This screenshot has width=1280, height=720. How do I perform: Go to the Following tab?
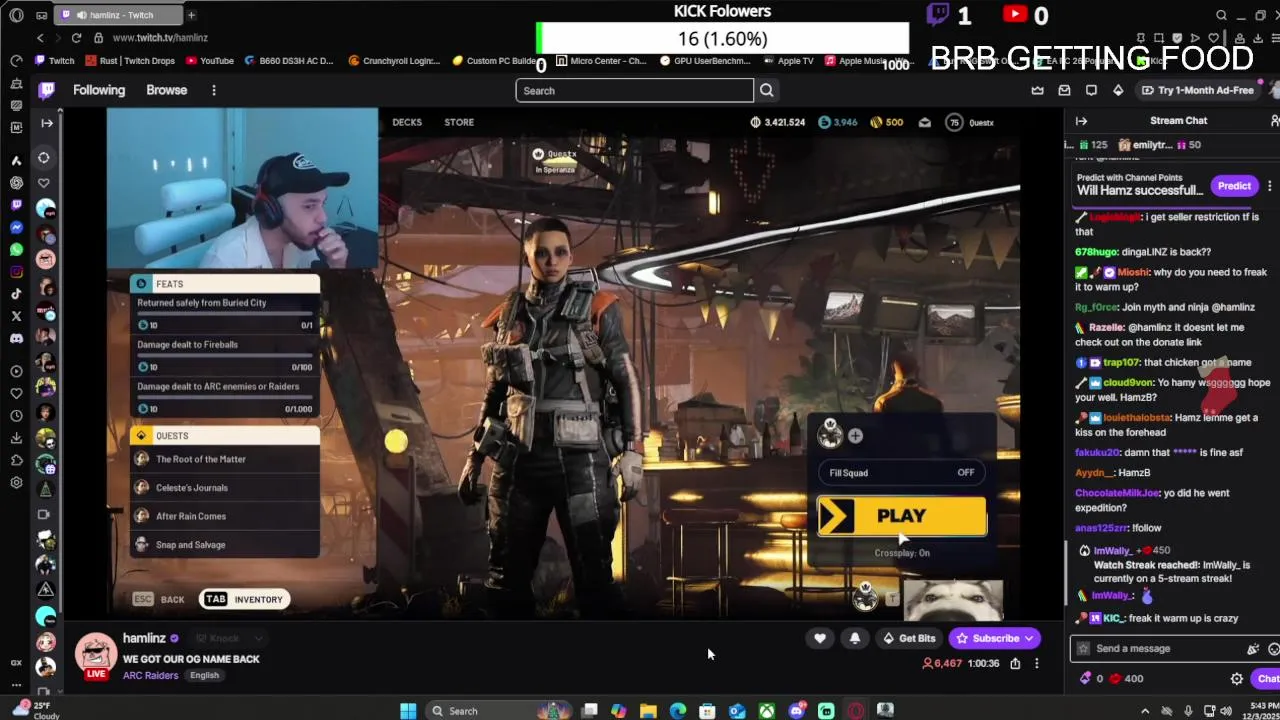(x=99, y=90)
